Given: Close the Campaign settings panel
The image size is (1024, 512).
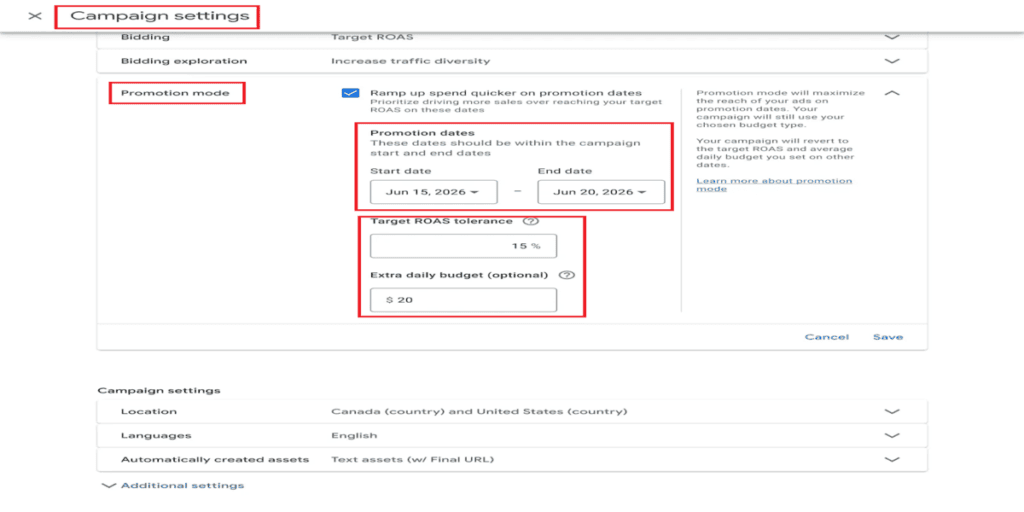Looking at the screenshot, I should click(x=35, y=16).
